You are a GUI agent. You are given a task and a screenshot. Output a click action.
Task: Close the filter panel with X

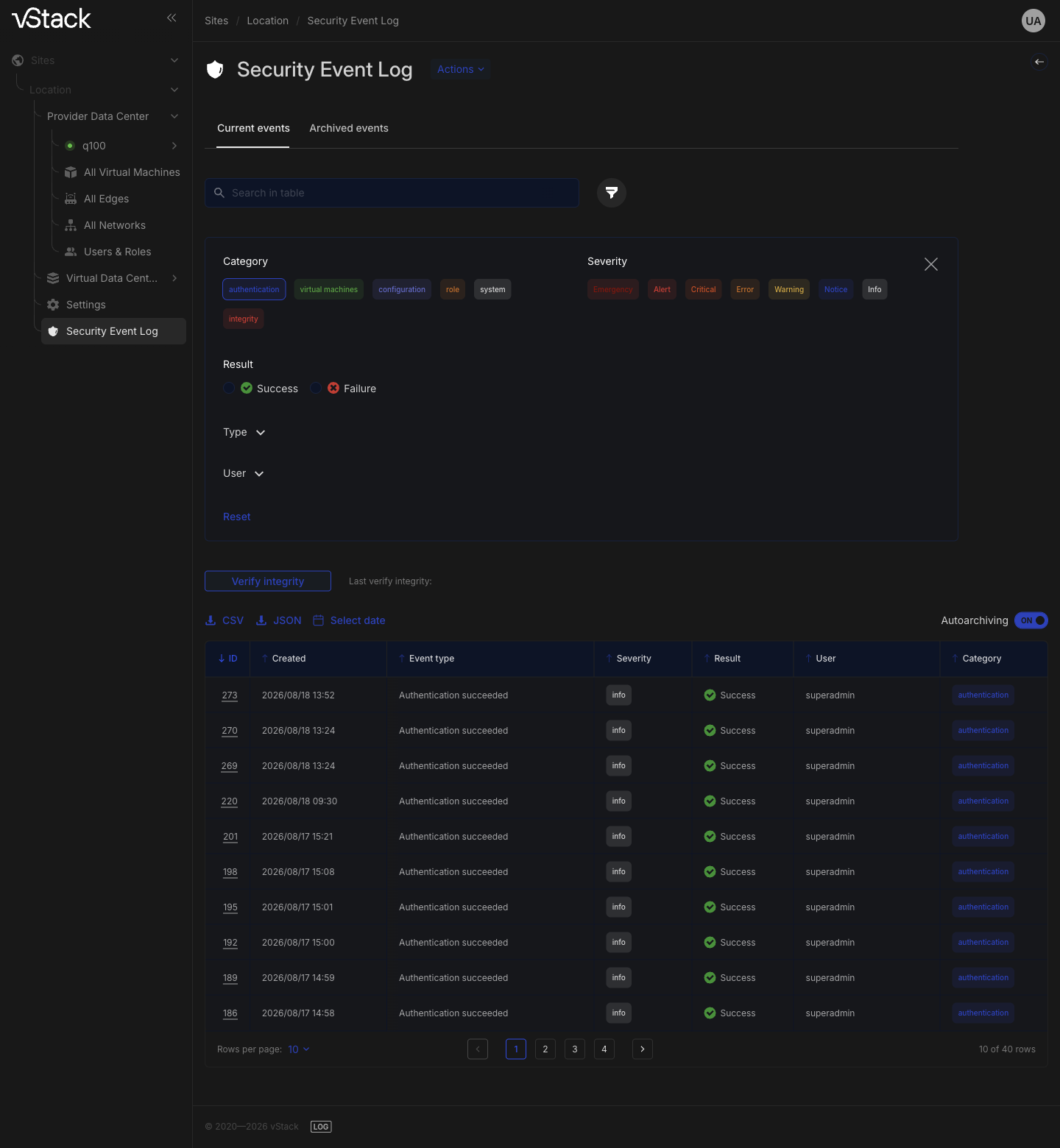point(931,264)
